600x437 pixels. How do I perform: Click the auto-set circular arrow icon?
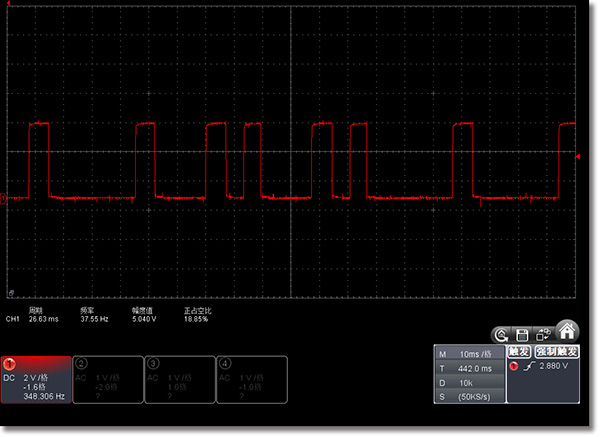click(x=502, y=337)
